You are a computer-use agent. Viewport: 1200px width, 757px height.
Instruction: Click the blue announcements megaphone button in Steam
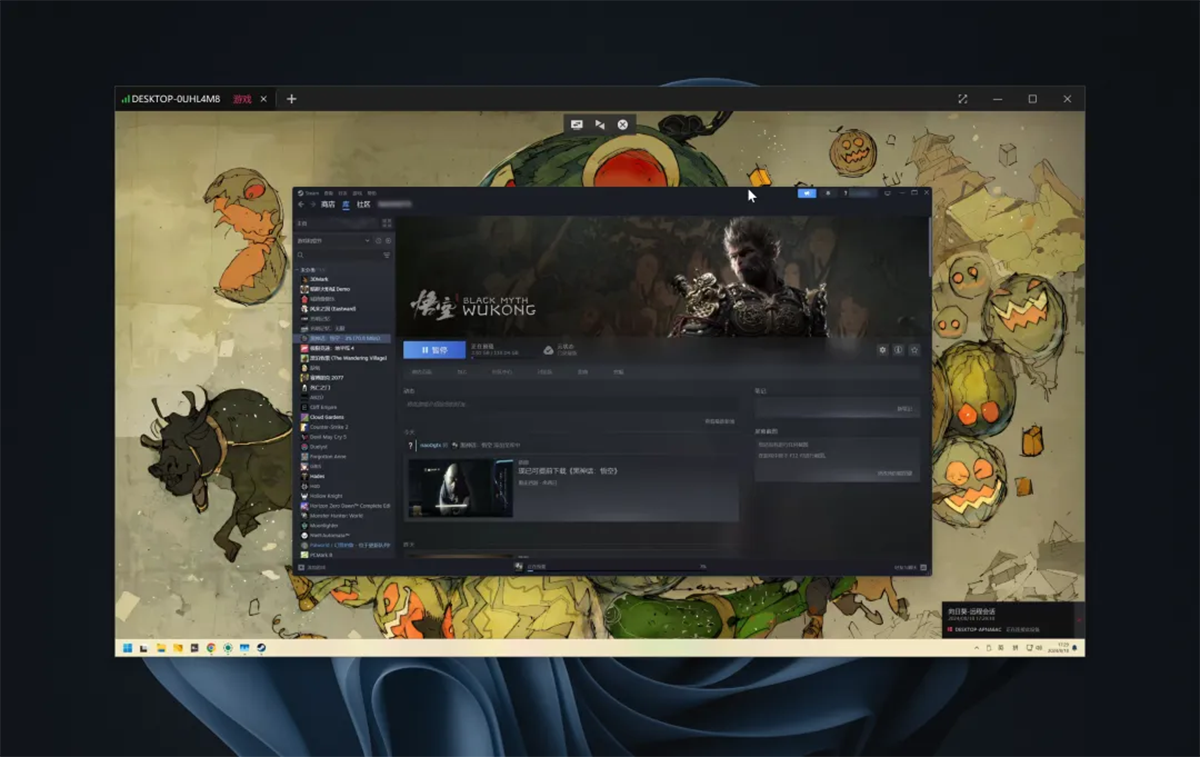pos(807,193)
